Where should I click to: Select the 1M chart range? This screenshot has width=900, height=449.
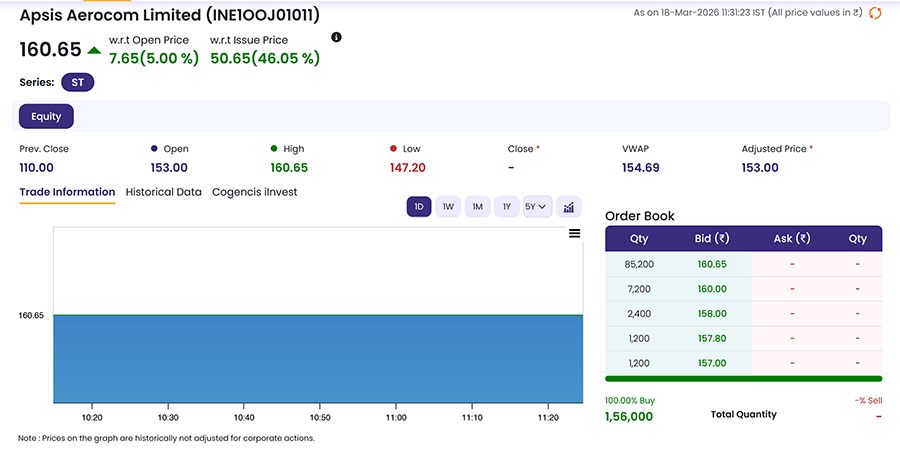[478, 207]
